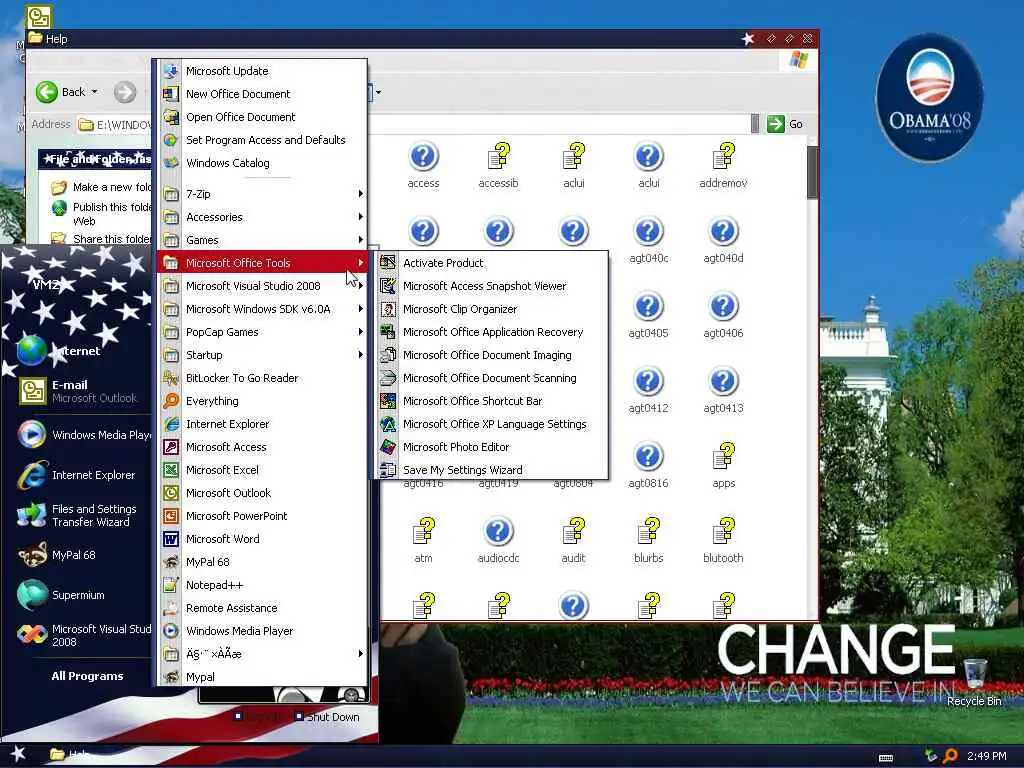Click the Microsoft Word icon

pos(171,539)
